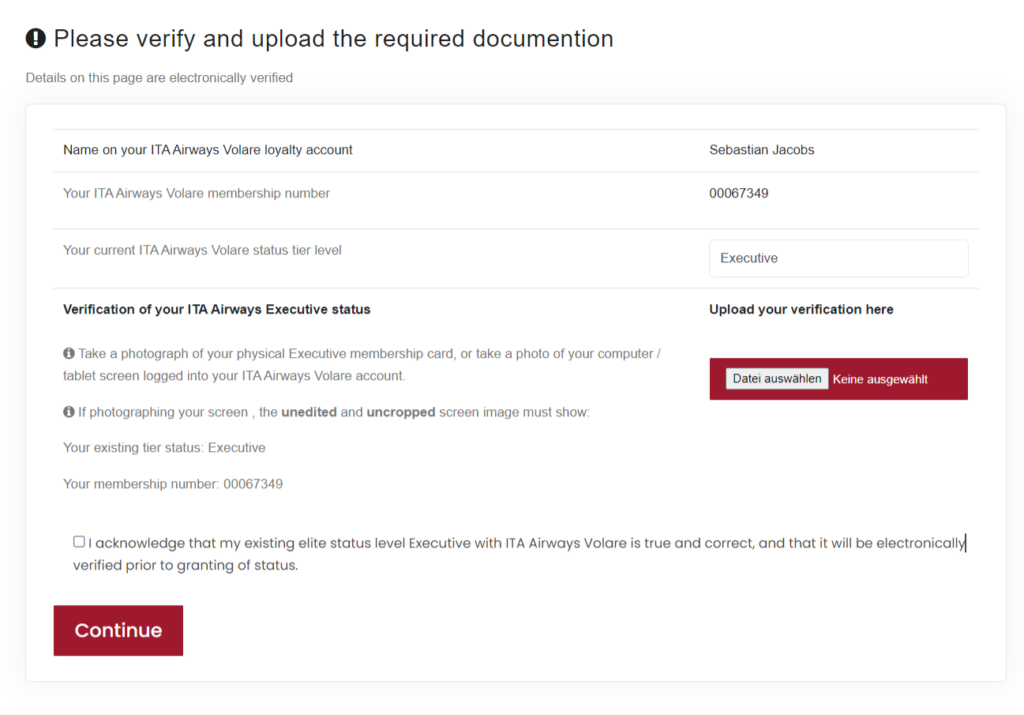Click the exclamation icon beside the page heading

point(36,39)
